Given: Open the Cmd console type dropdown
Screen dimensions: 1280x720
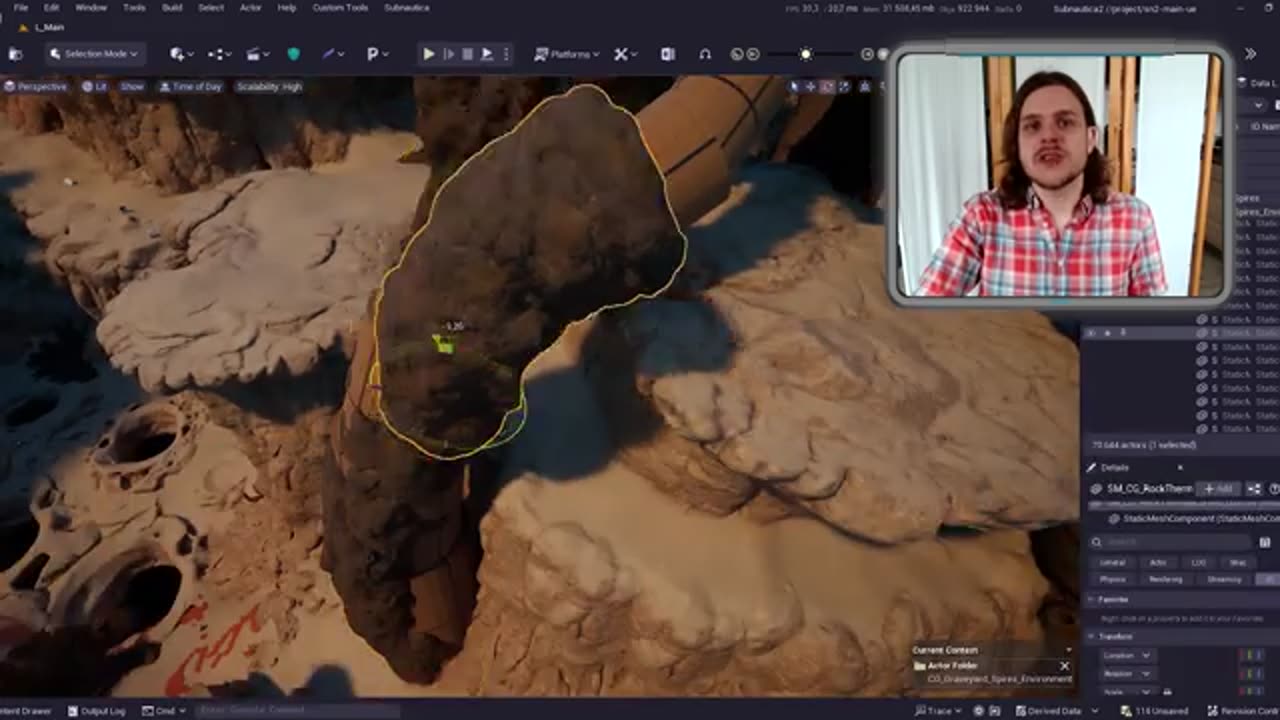Looking at the screenshot, I should (162, 711).
